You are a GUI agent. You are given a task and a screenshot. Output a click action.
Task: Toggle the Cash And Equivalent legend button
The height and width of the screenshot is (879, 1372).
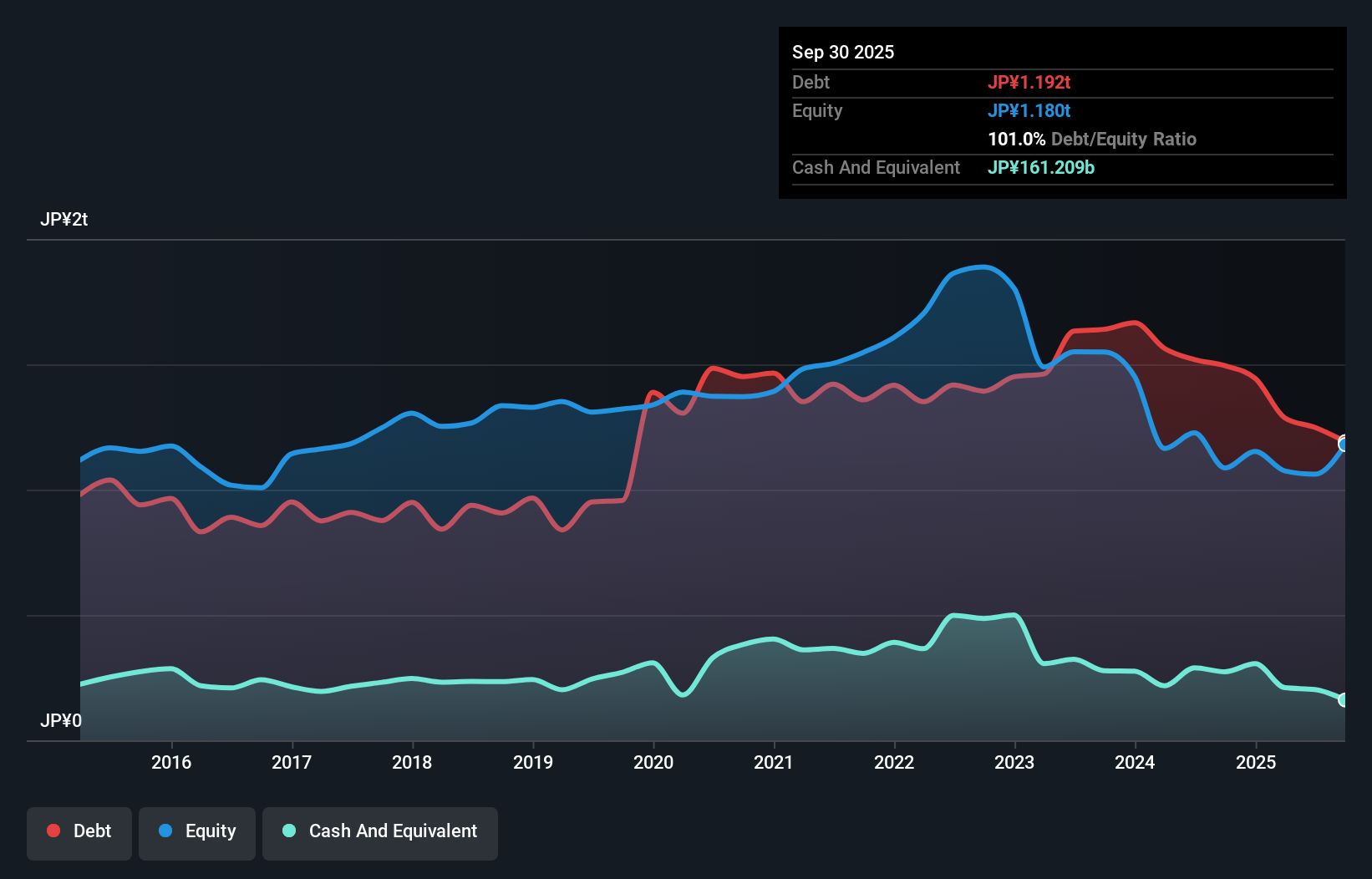click(380, 833)
